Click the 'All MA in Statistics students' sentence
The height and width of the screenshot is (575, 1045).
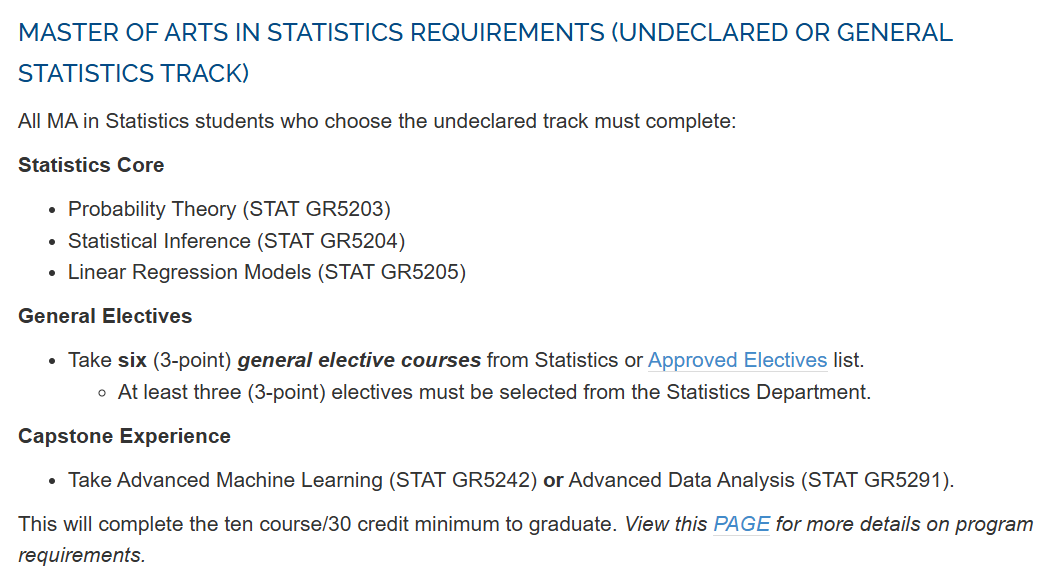click(377, 121)
